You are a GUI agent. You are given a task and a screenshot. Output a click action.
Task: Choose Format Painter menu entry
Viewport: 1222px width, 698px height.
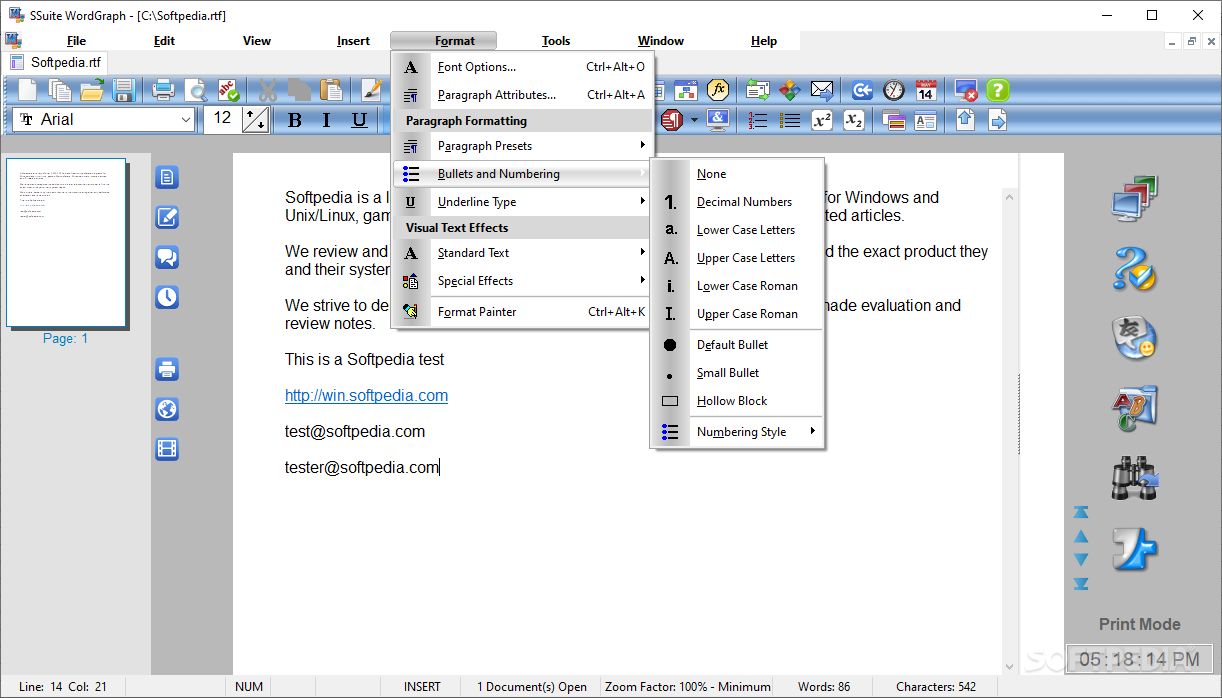523,312
